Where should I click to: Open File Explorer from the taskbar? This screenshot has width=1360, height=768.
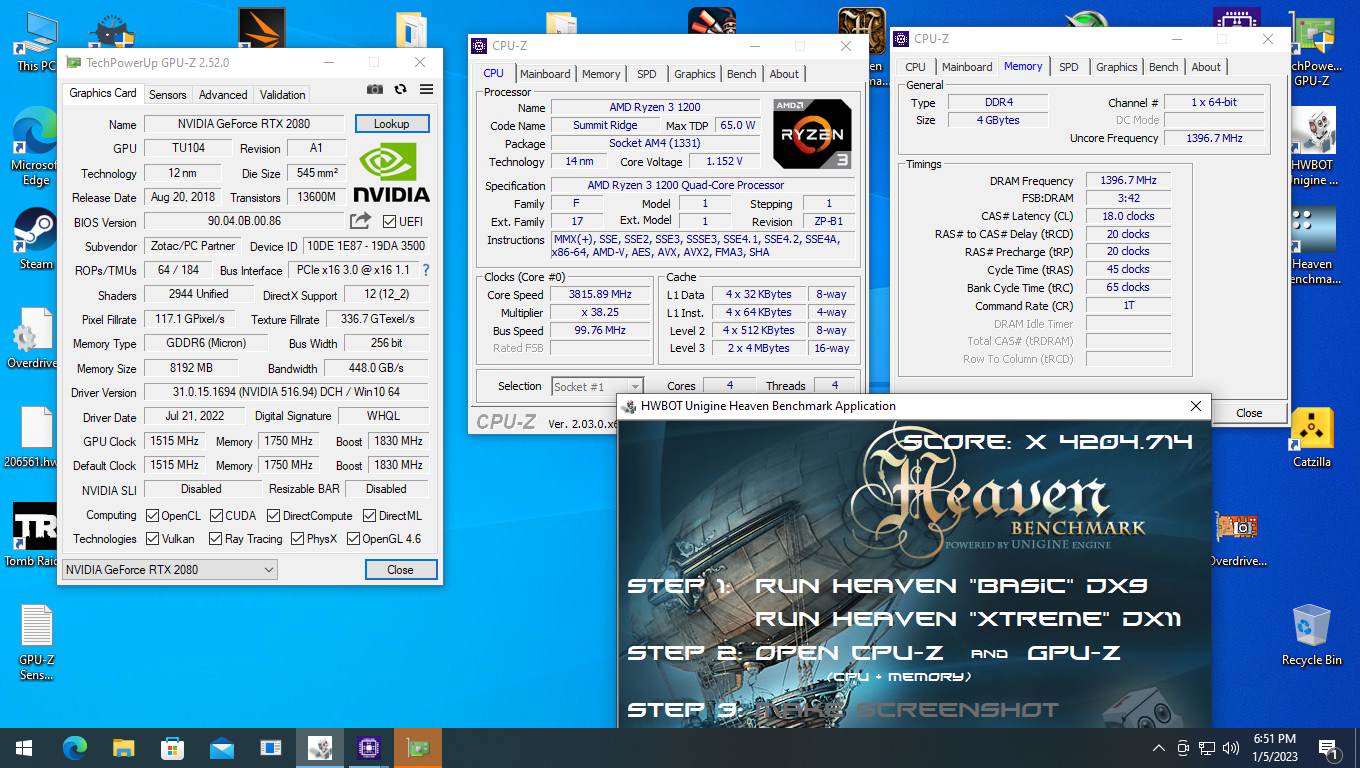pos(123,748)
